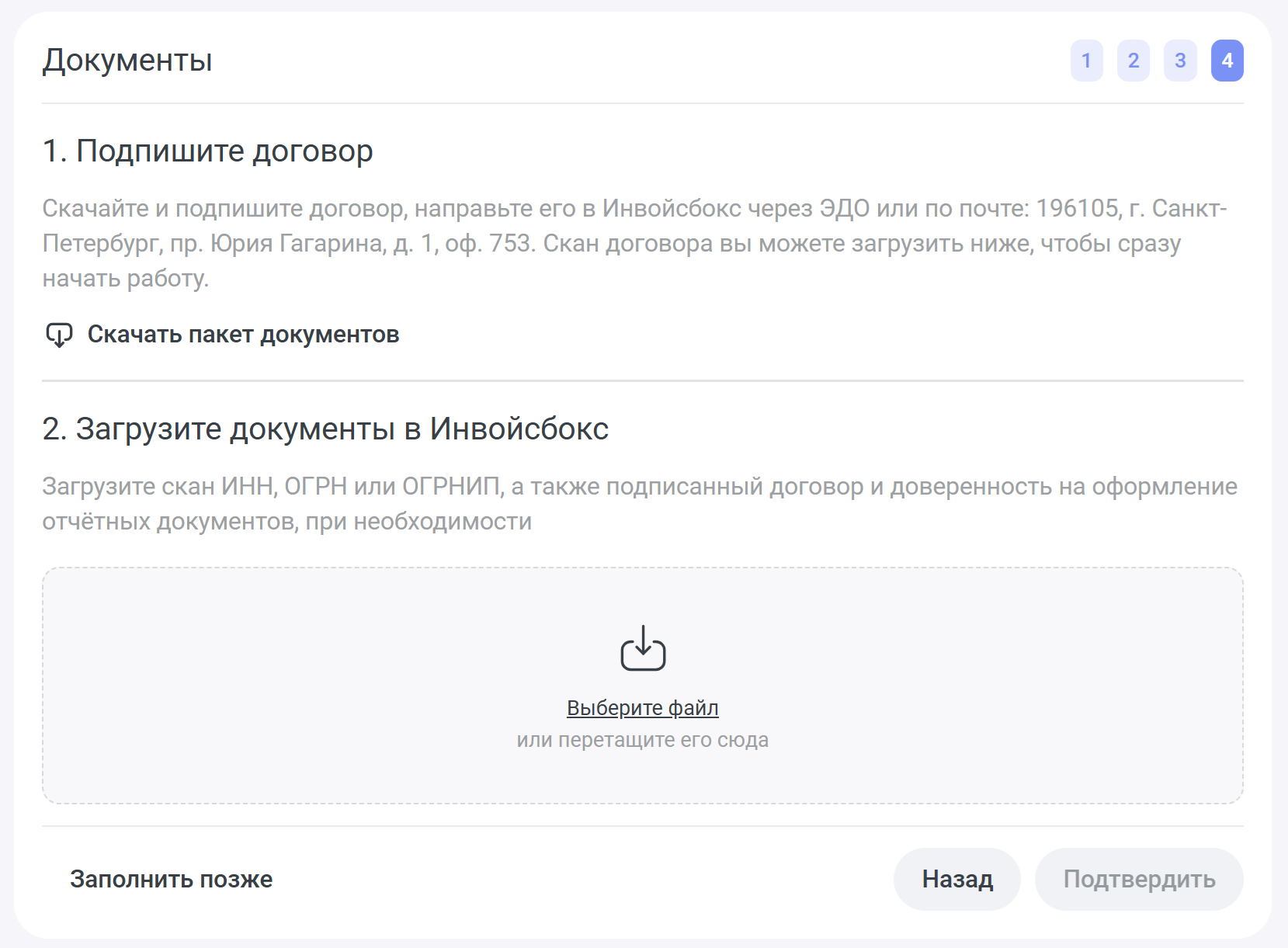Click the Выберите файл link
Image resolution: width=1288 pixels, height=948 pixels.
(643, 708)
